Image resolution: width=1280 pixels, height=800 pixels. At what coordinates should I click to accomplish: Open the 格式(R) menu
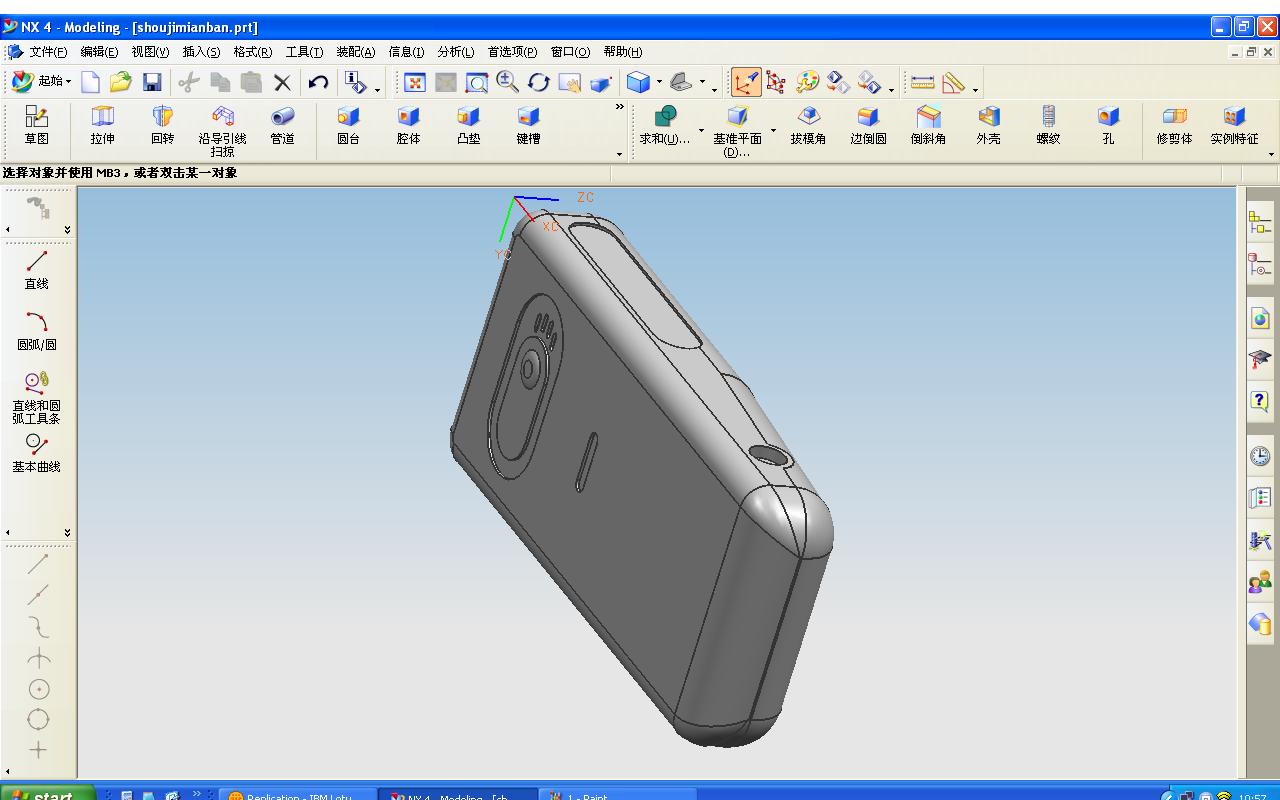252,52
